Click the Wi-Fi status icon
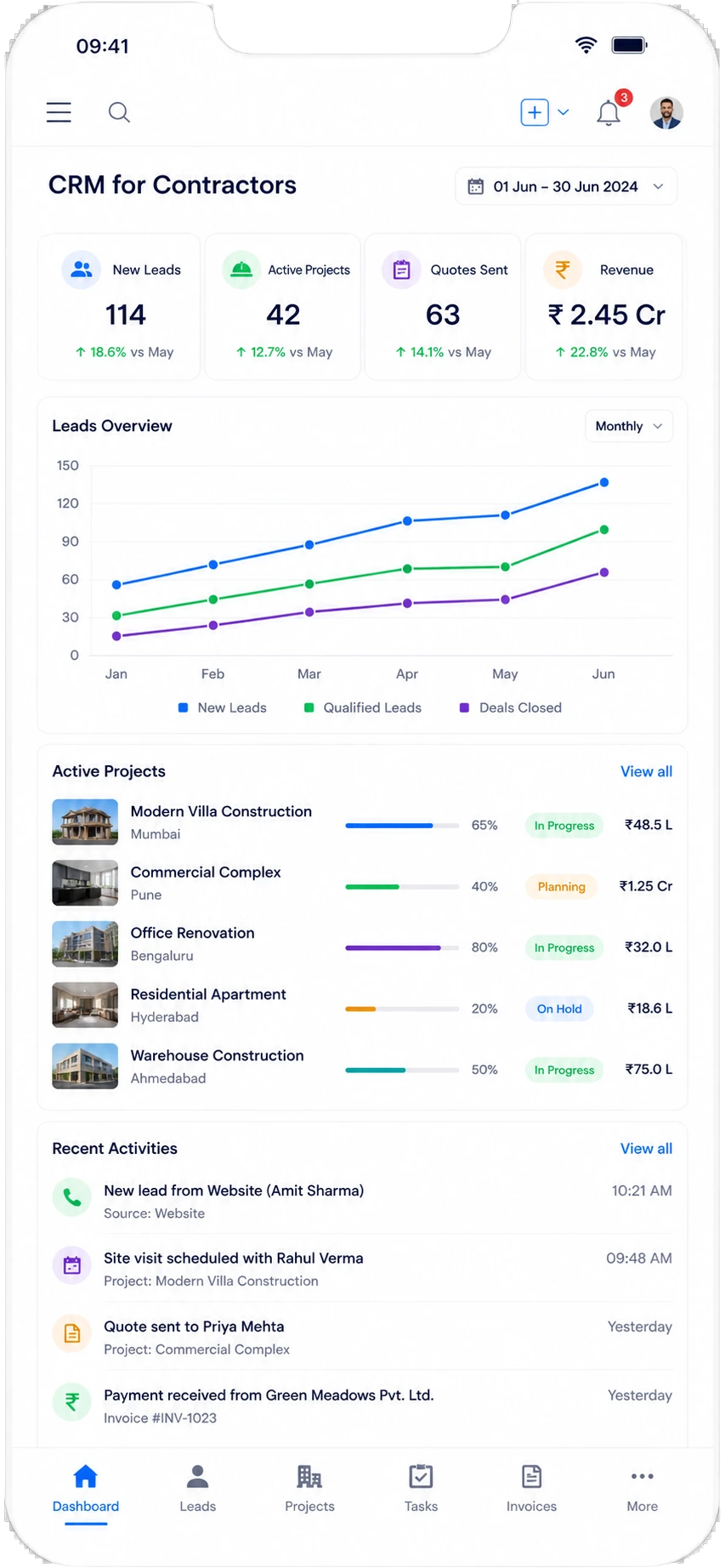Viewport: 725px width, 1568px height. [586, 45]
